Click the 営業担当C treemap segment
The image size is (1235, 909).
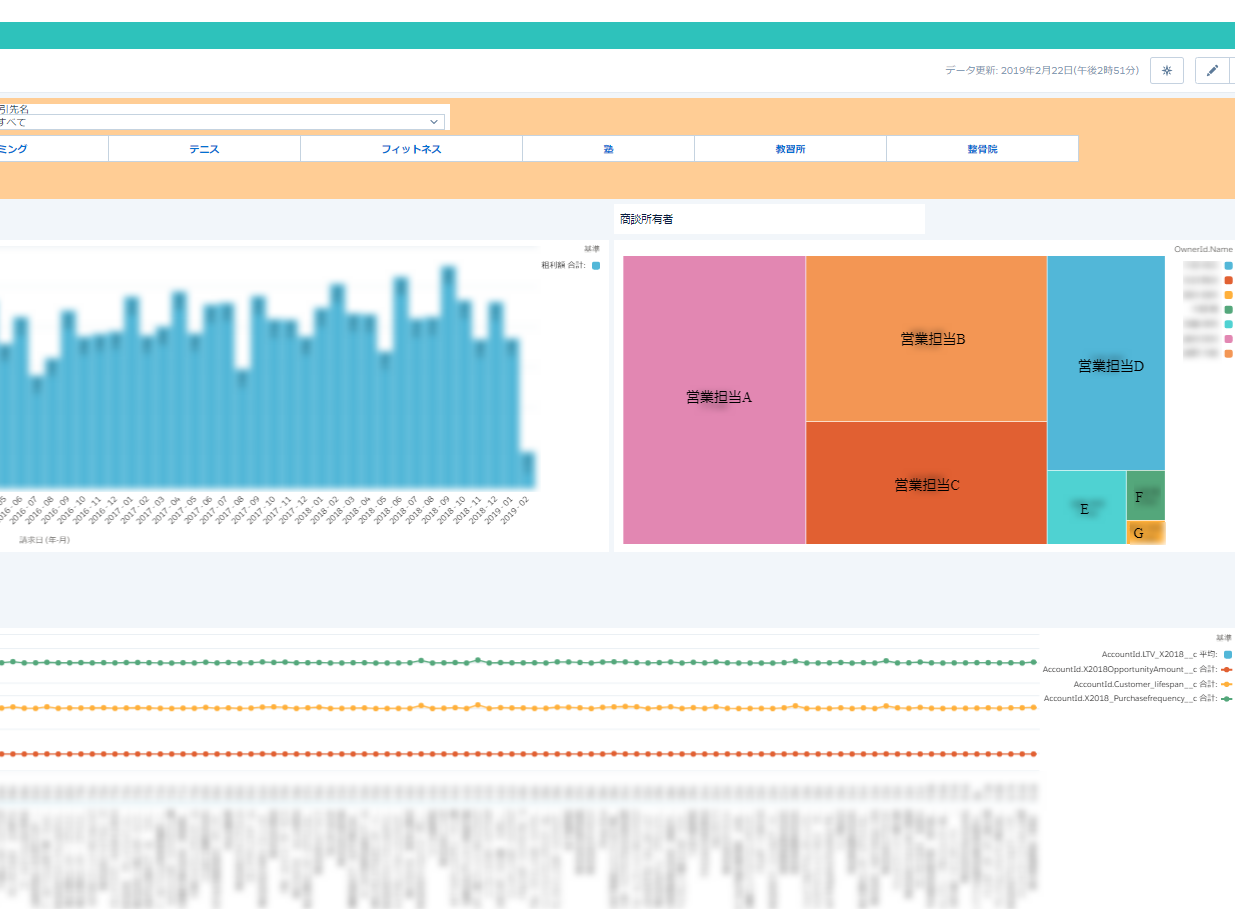point(926,483)
